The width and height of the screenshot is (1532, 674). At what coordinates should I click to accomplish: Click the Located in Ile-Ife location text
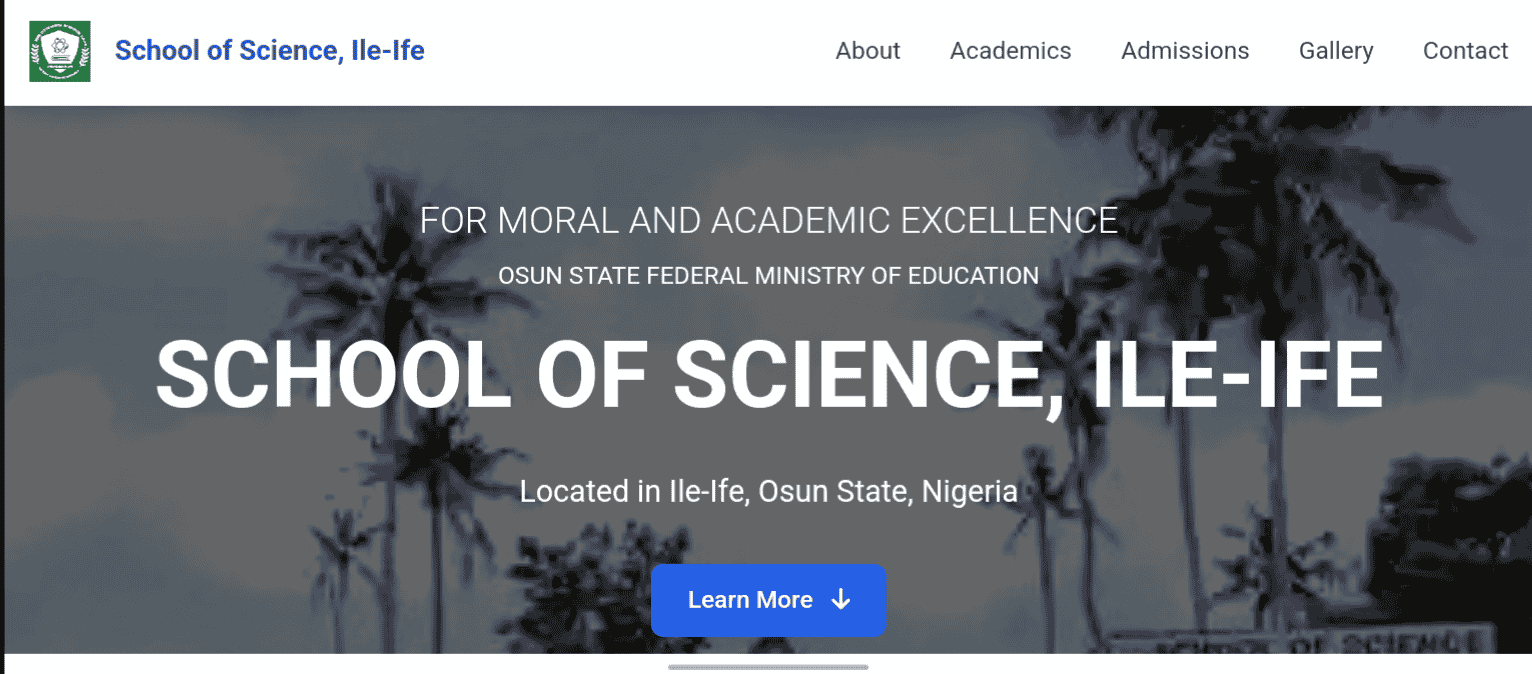[x=768, y=491]
